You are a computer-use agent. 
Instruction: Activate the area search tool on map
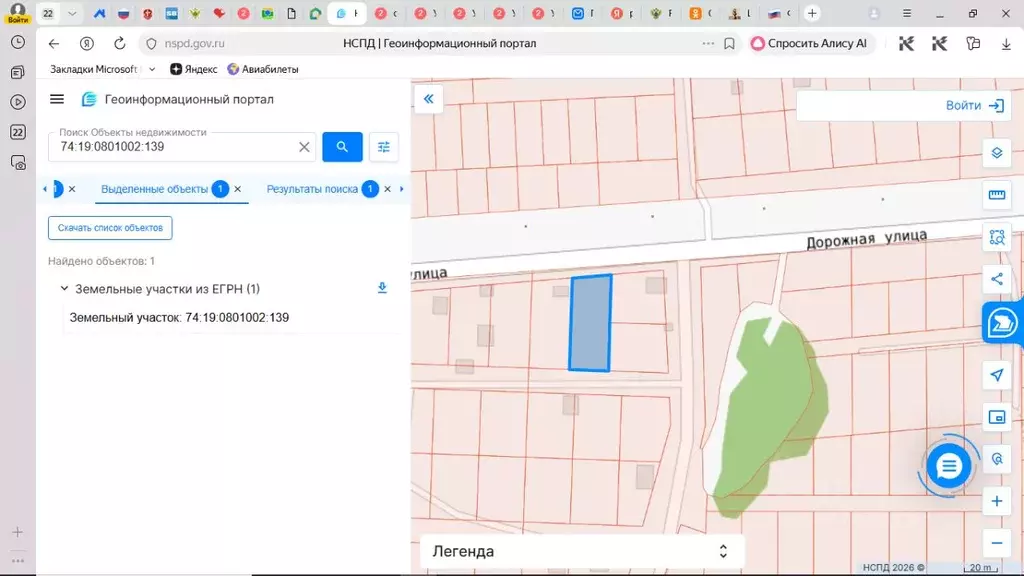[996, 237]
